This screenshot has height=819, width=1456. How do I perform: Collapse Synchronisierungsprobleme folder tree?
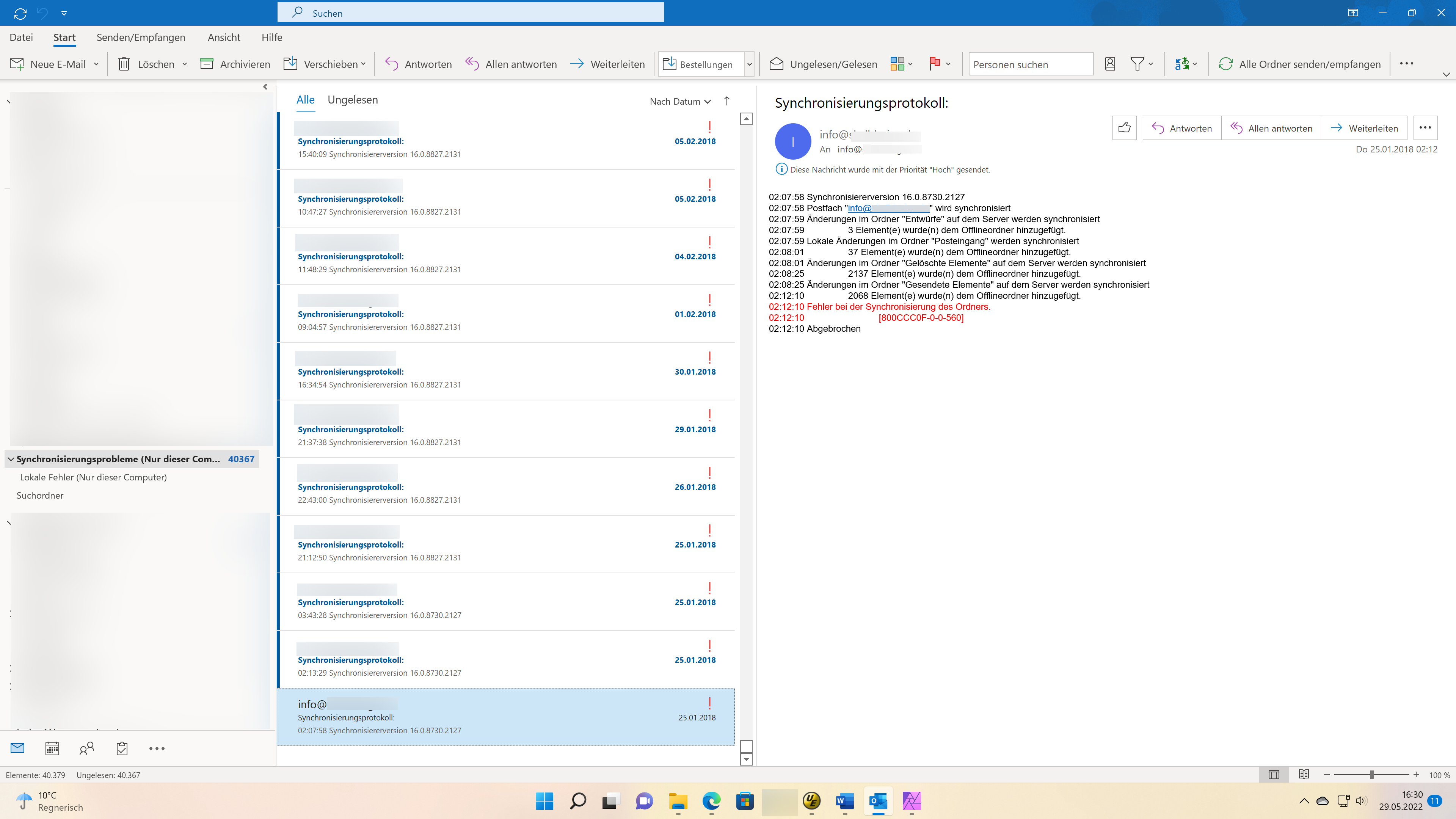click(x=11, y=459)
